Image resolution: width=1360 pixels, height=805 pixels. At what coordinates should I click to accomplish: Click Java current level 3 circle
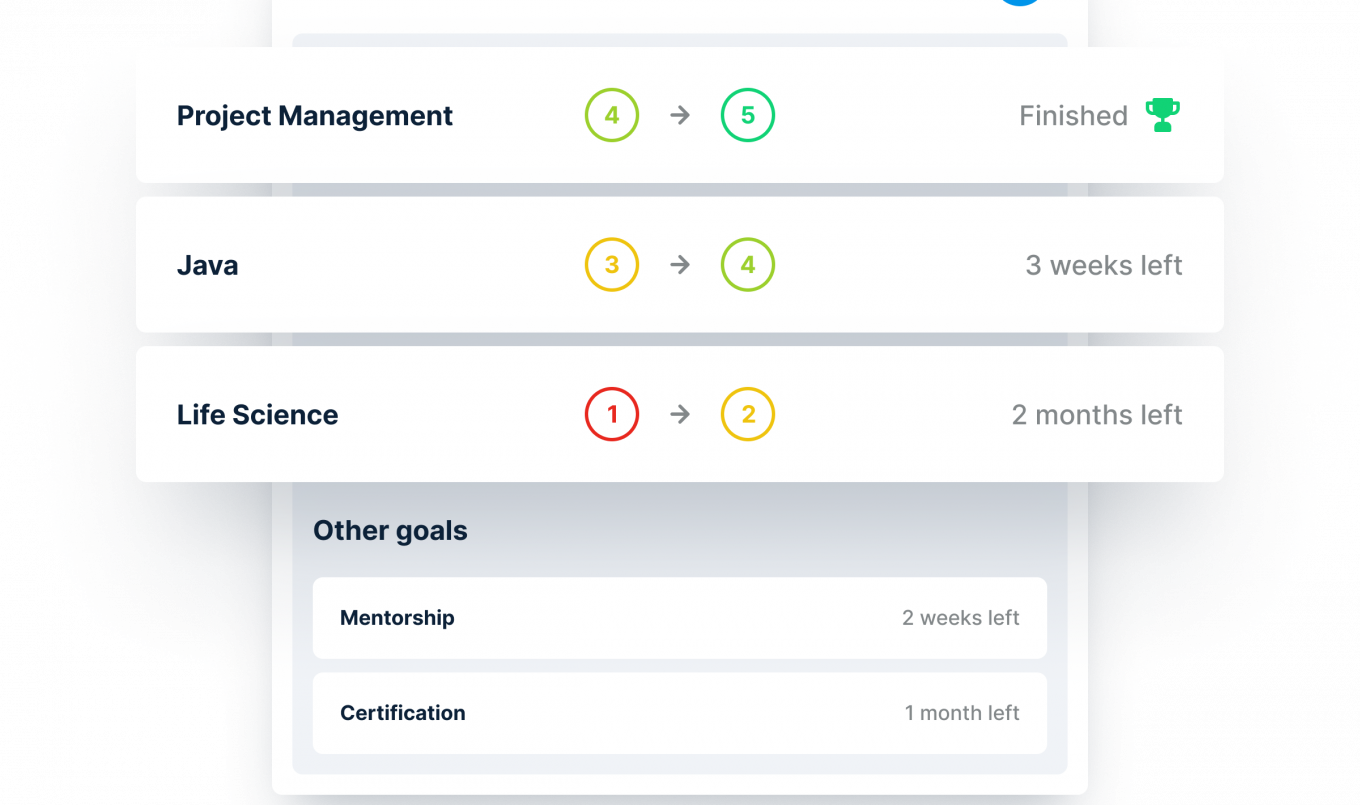coord(612,265)
